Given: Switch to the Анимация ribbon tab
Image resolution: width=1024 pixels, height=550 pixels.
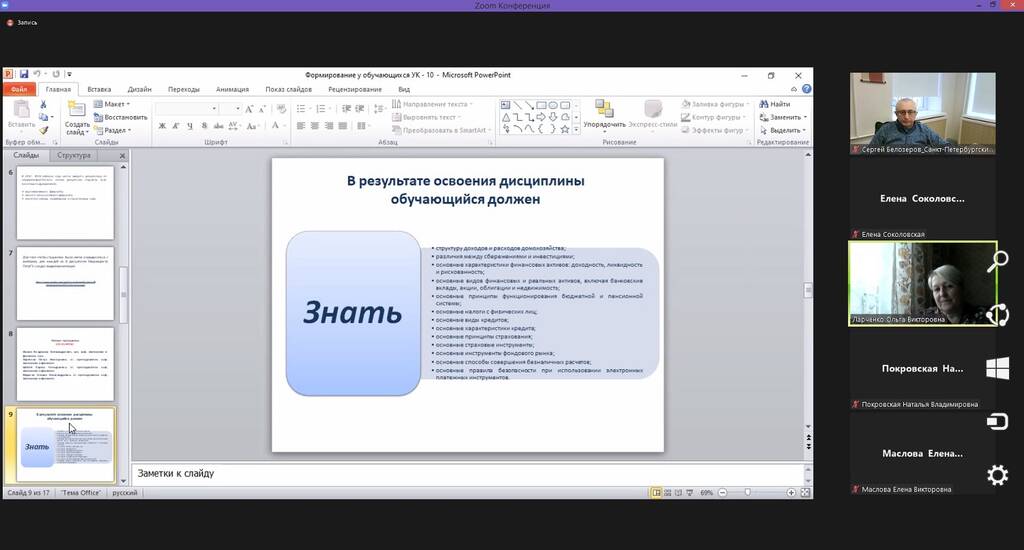Looking at the screenshot, I should click(232, 89).
